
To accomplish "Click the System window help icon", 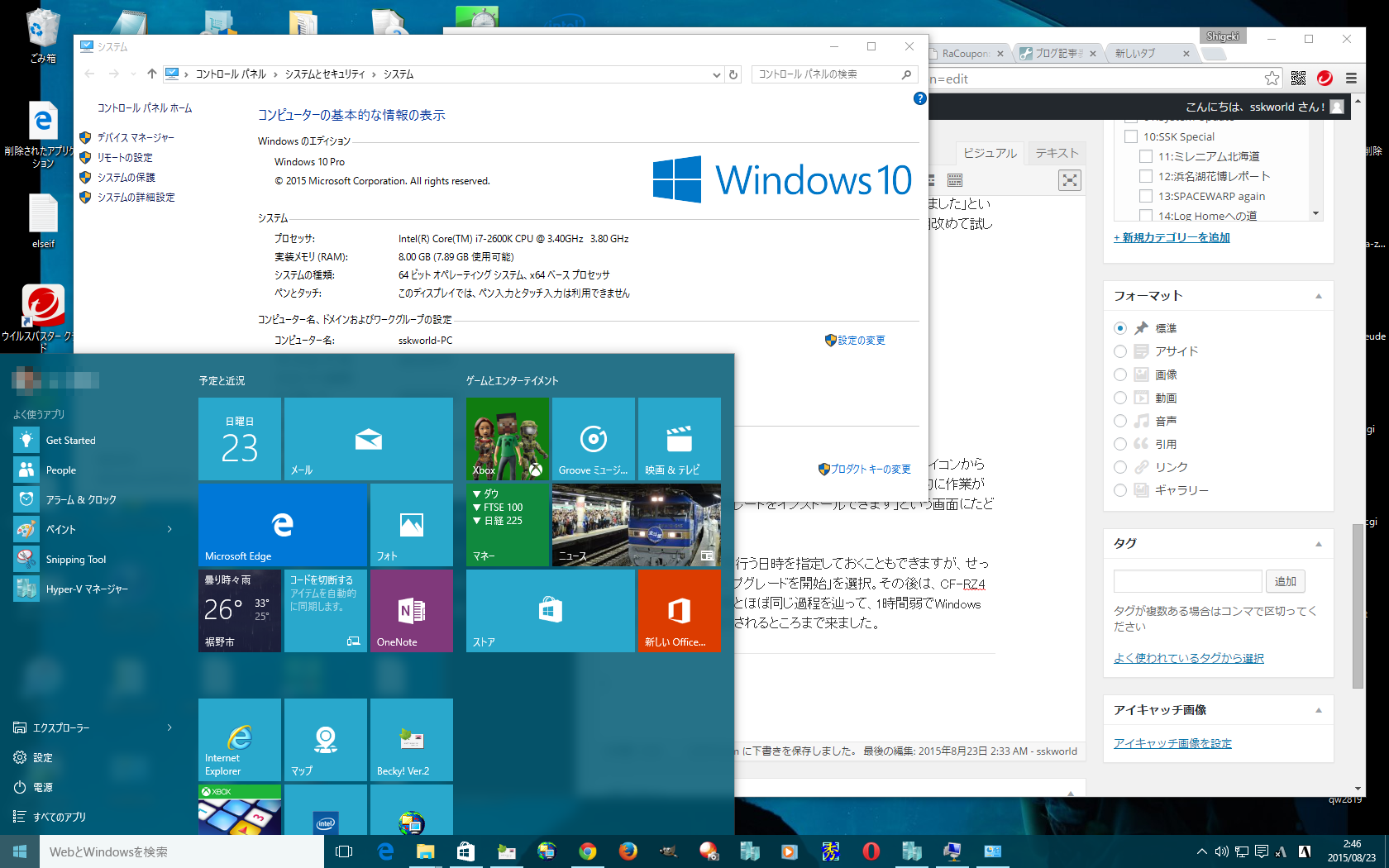I will (x=919, y=98).
